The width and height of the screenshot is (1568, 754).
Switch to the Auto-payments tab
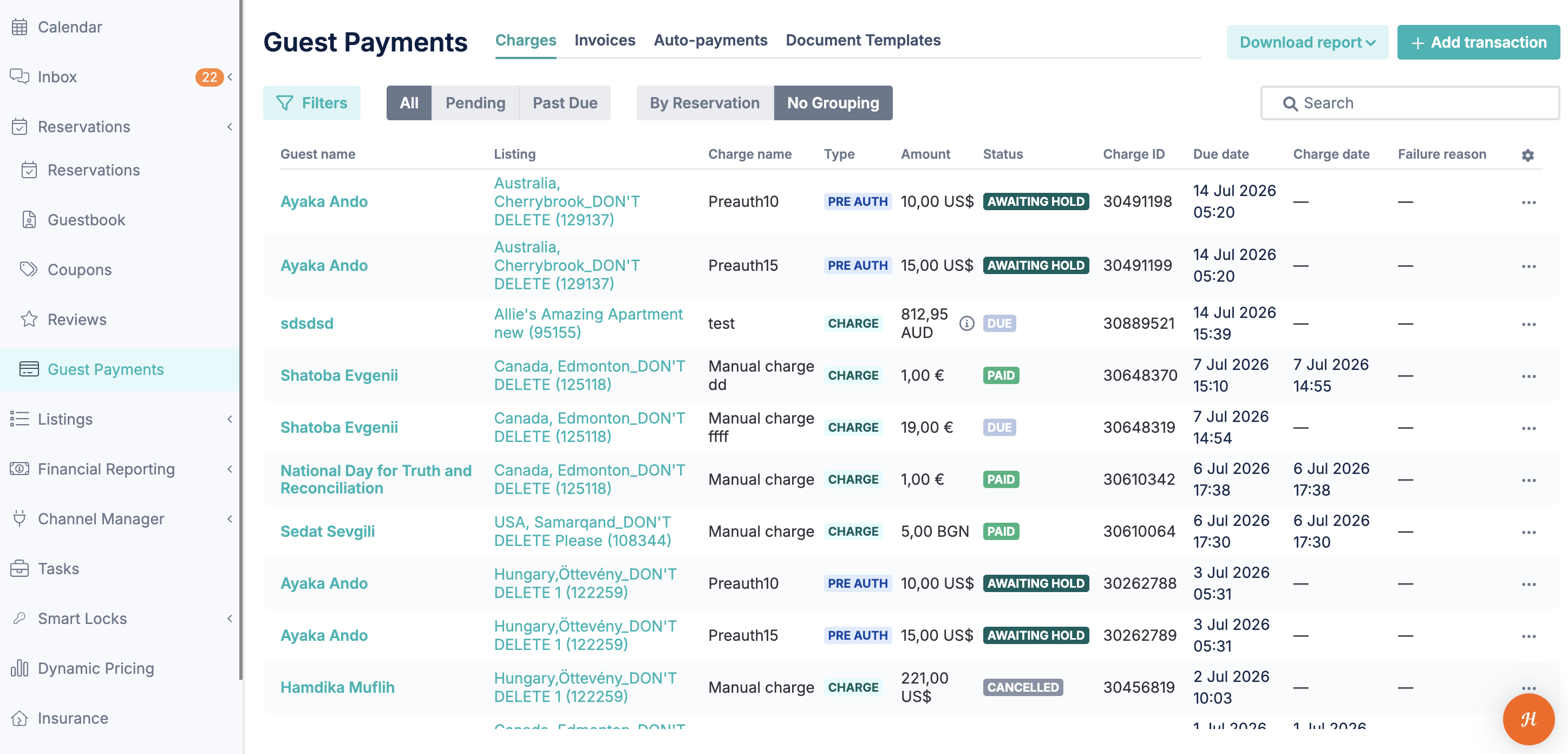pos(710,40)
